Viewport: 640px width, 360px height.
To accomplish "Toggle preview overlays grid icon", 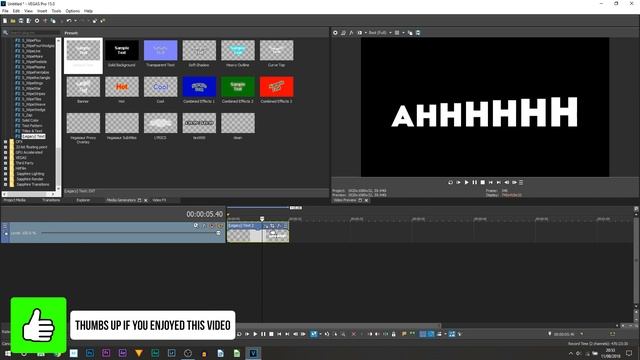I will pos(397,33).
